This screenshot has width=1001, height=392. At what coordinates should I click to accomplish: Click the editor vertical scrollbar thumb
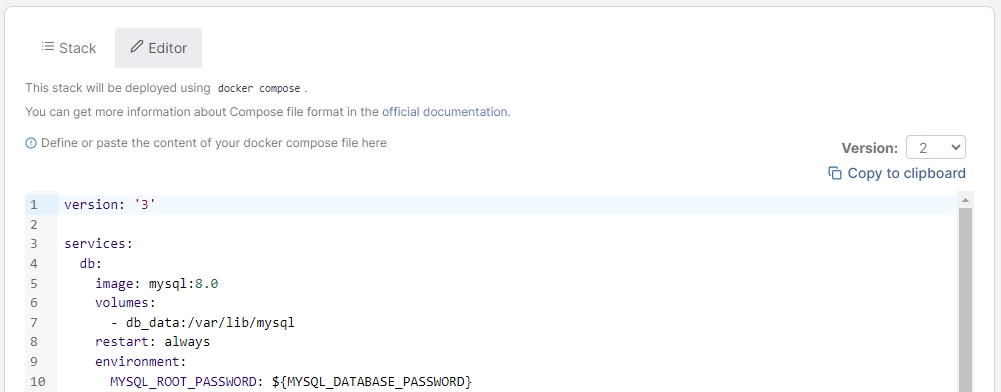pos(965,299)
